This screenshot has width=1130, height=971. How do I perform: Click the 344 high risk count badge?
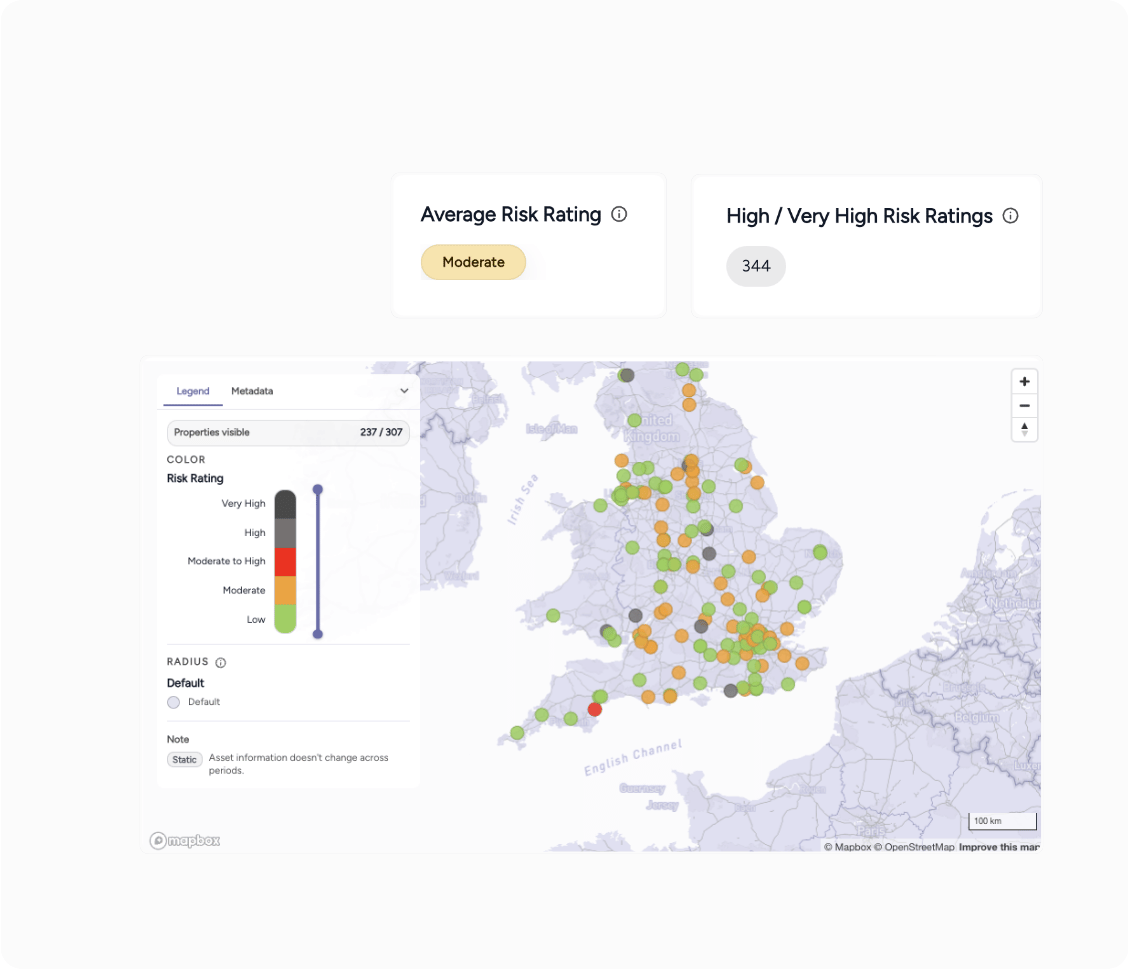(x=756, y=266)
